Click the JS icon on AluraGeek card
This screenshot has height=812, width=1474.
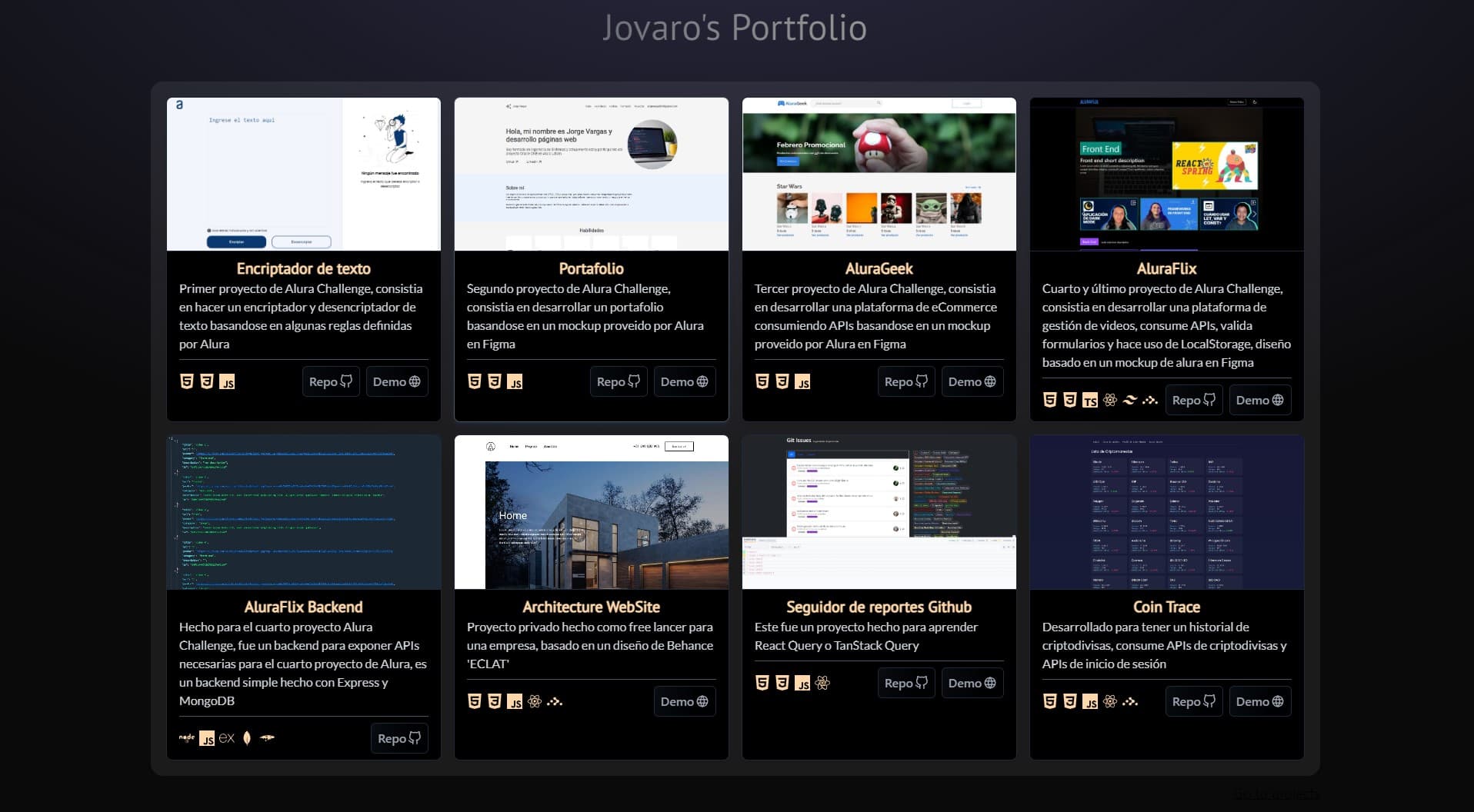[x=802, y=381]
